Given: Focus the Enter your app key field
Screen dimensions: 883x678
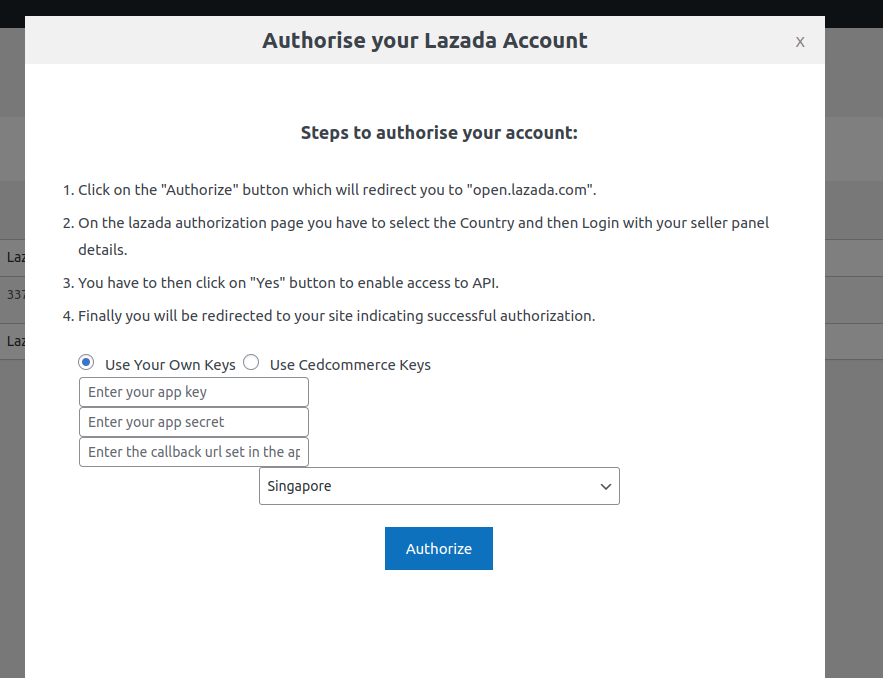Looking at the screenshot, I should tap(194, 392).
